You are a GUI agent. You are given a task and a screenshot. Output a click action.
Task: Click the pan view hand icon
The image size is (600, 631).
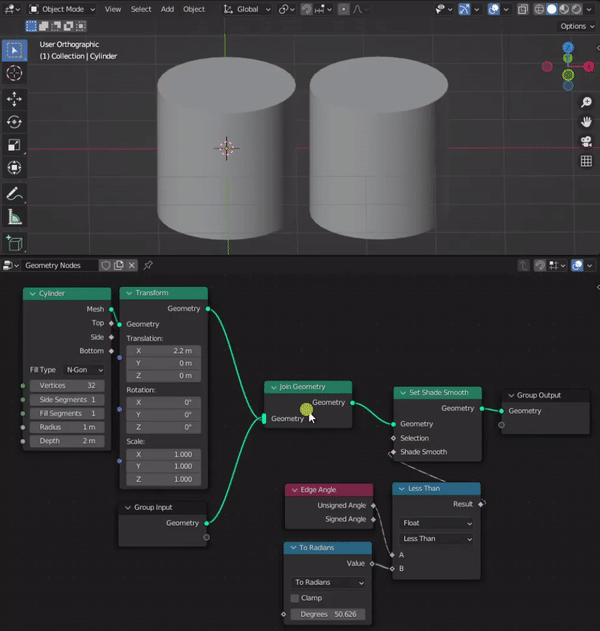pyautogui.click(x=586, y=122)
